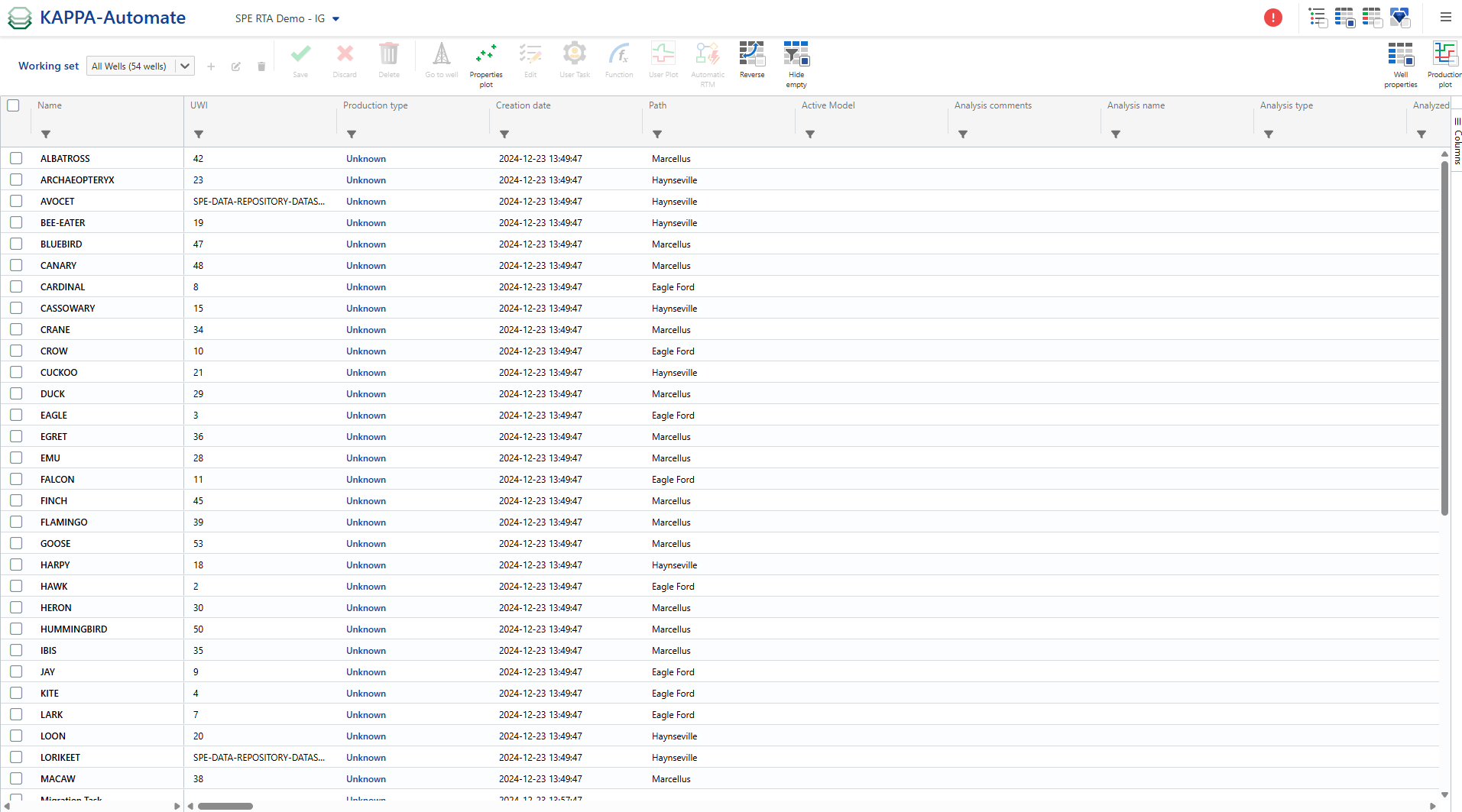Click the blue table grid icon in header
The width and height of the screenshot is (1462, 812).
tap(1344, 18)
